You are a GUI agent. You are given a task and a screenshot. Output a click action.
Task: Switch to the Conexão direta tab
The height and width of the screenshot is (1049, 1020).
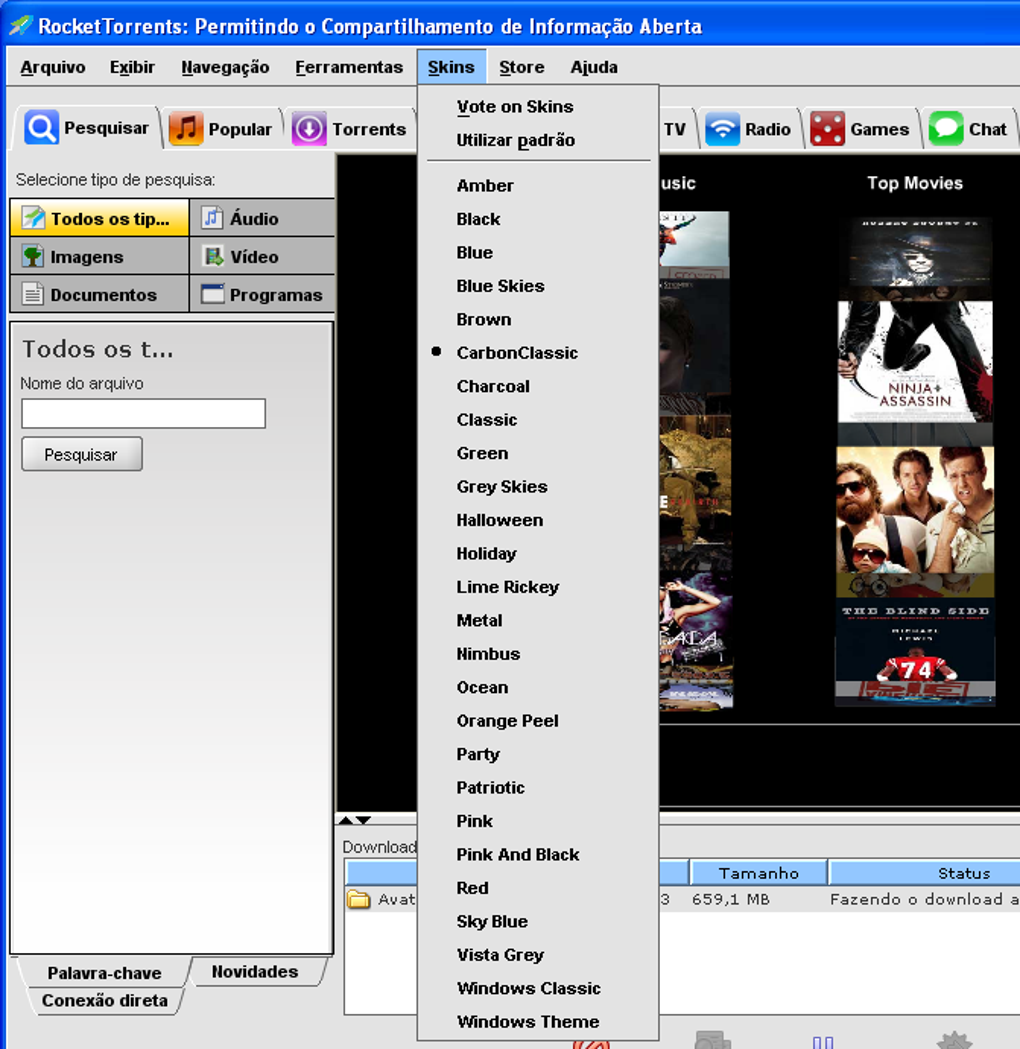pyautogui.click(x=104, y=1000)
